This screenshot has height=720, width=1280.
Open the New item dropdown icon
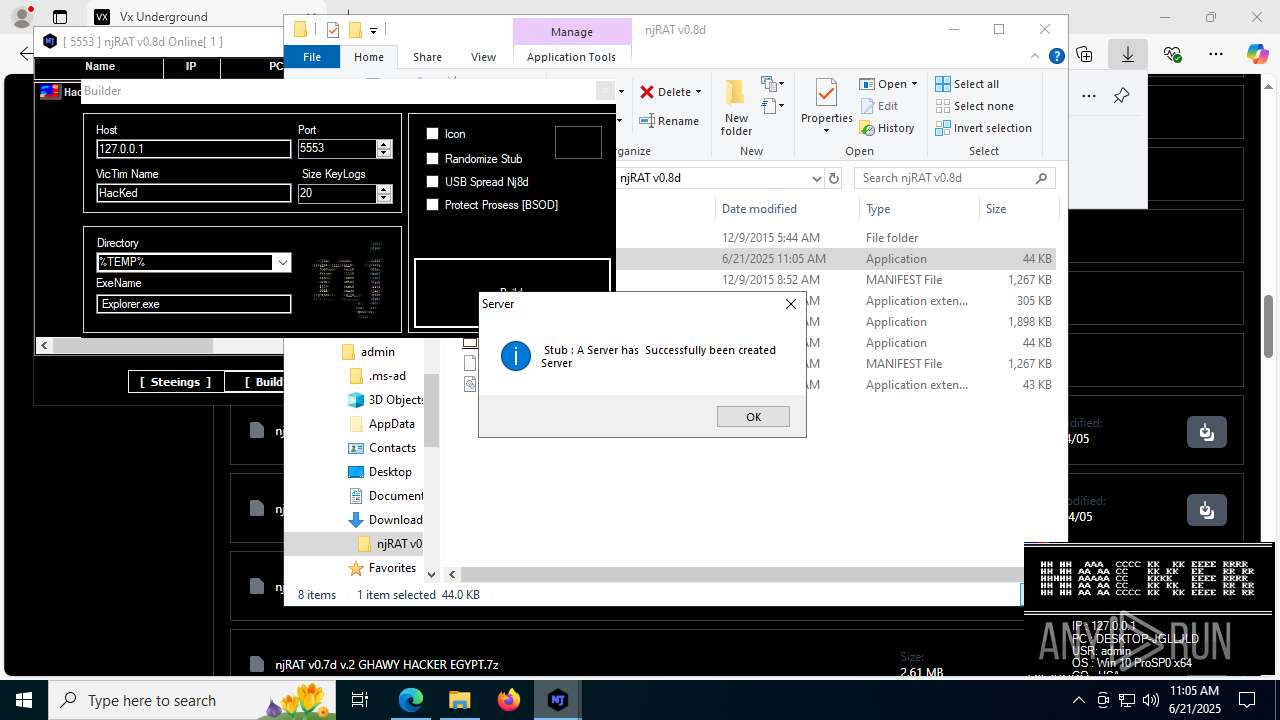[771, 84]
